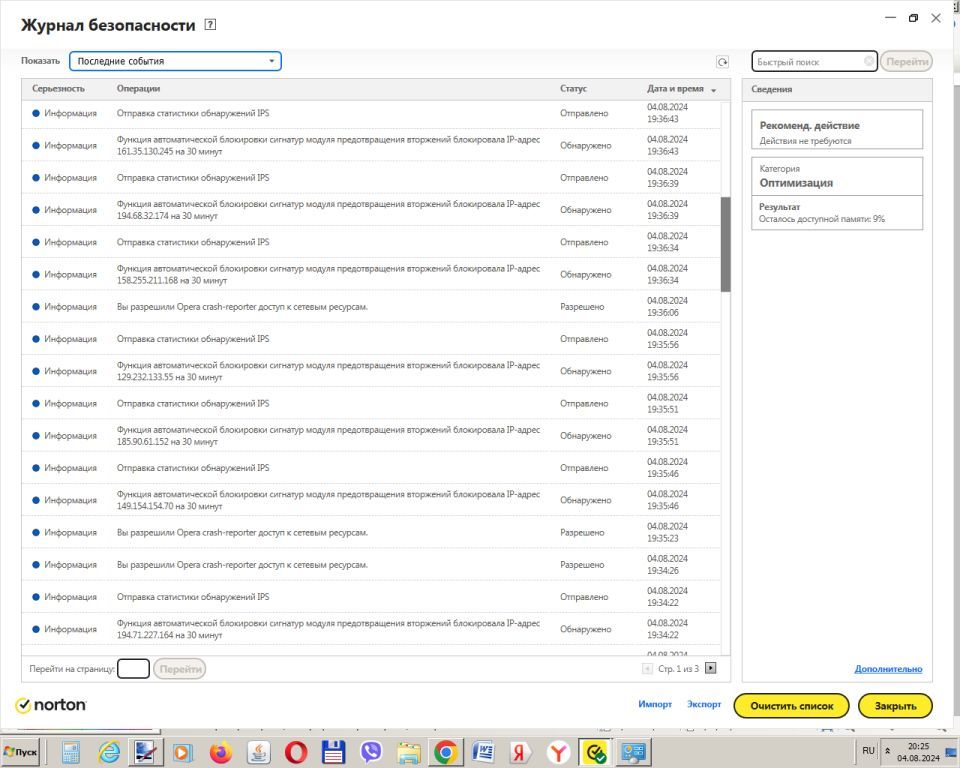
Task: Select IPS statistics row at 19:35:46
Action: coord(371,467)
